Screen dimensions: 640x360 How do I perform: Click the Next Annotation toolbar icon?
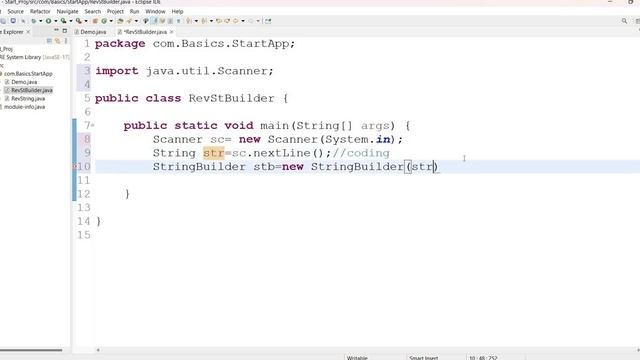coord(189,21)
